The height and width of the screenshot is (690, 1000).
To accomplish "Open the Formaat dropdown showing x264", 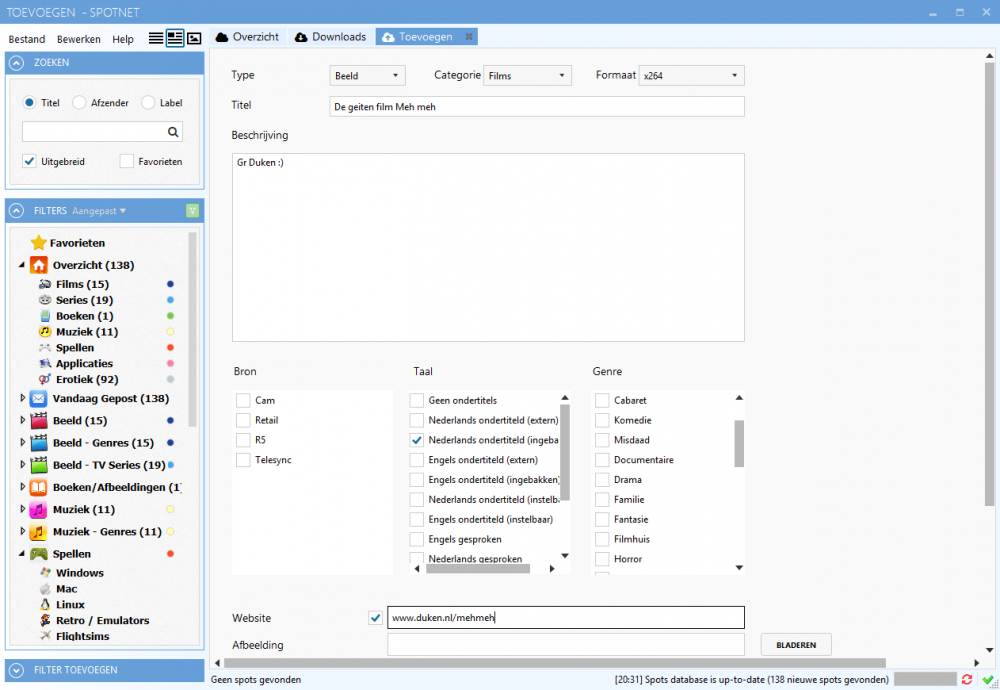I will pos(692,75).
